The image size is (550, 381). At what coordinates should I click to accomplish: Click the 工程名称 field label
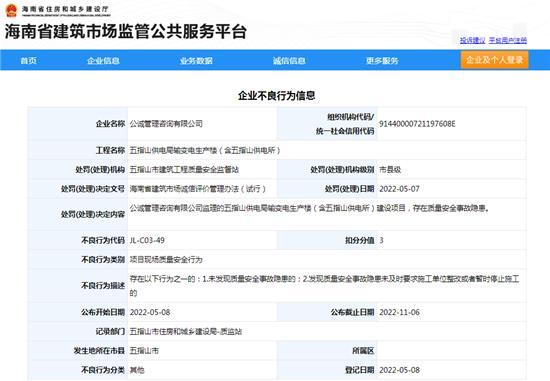pos(110,150)
